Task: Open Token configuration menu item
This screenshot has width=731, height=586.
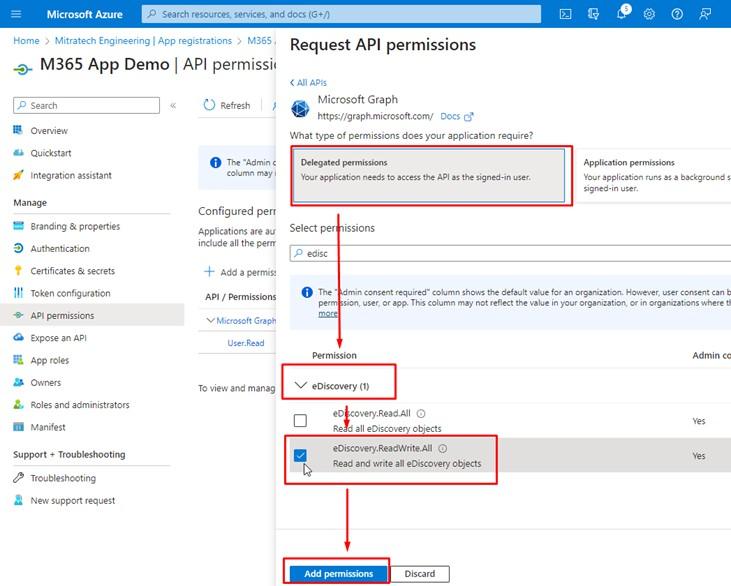Action: pyautogui.click(x=70, y=293)
